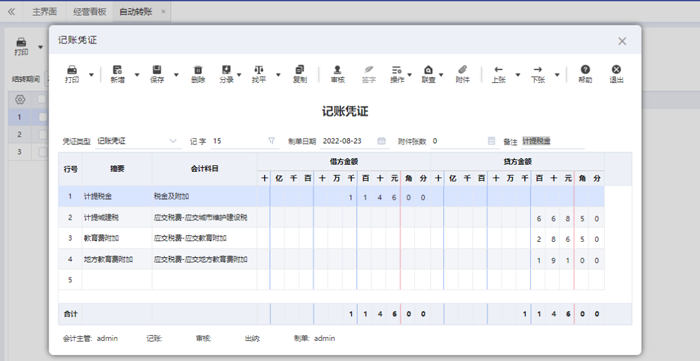Expand dropdown arrow beside 下张

point(557,75)
